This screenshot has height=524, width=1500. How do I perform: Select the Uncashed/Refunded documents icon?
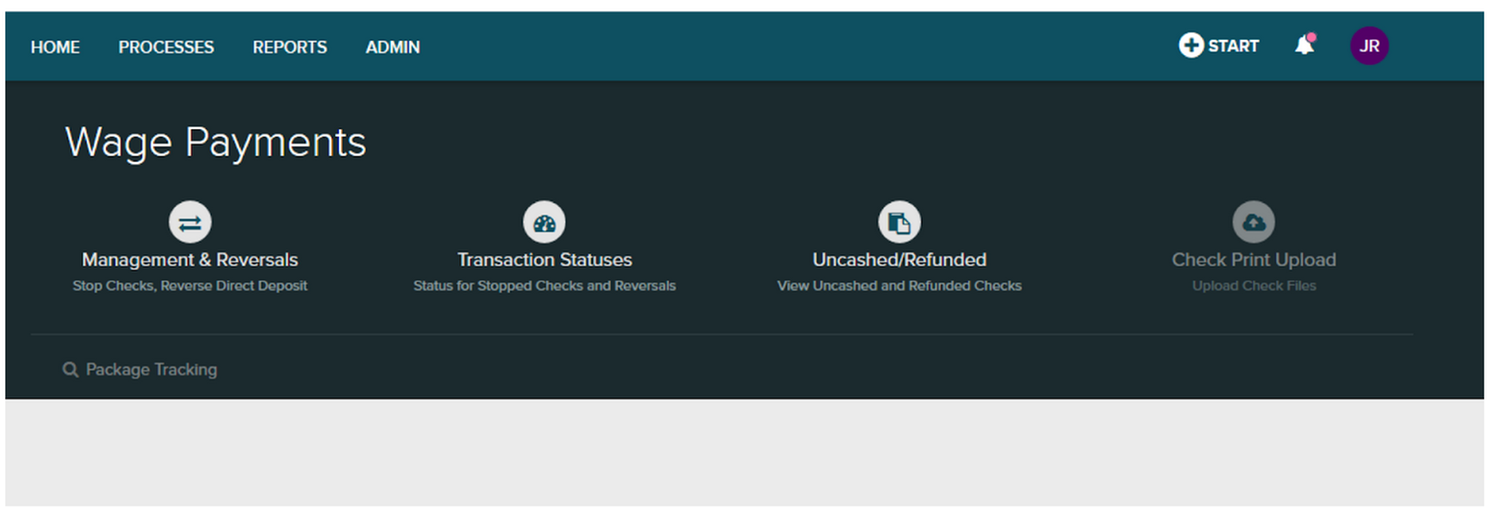coord(899,222)
